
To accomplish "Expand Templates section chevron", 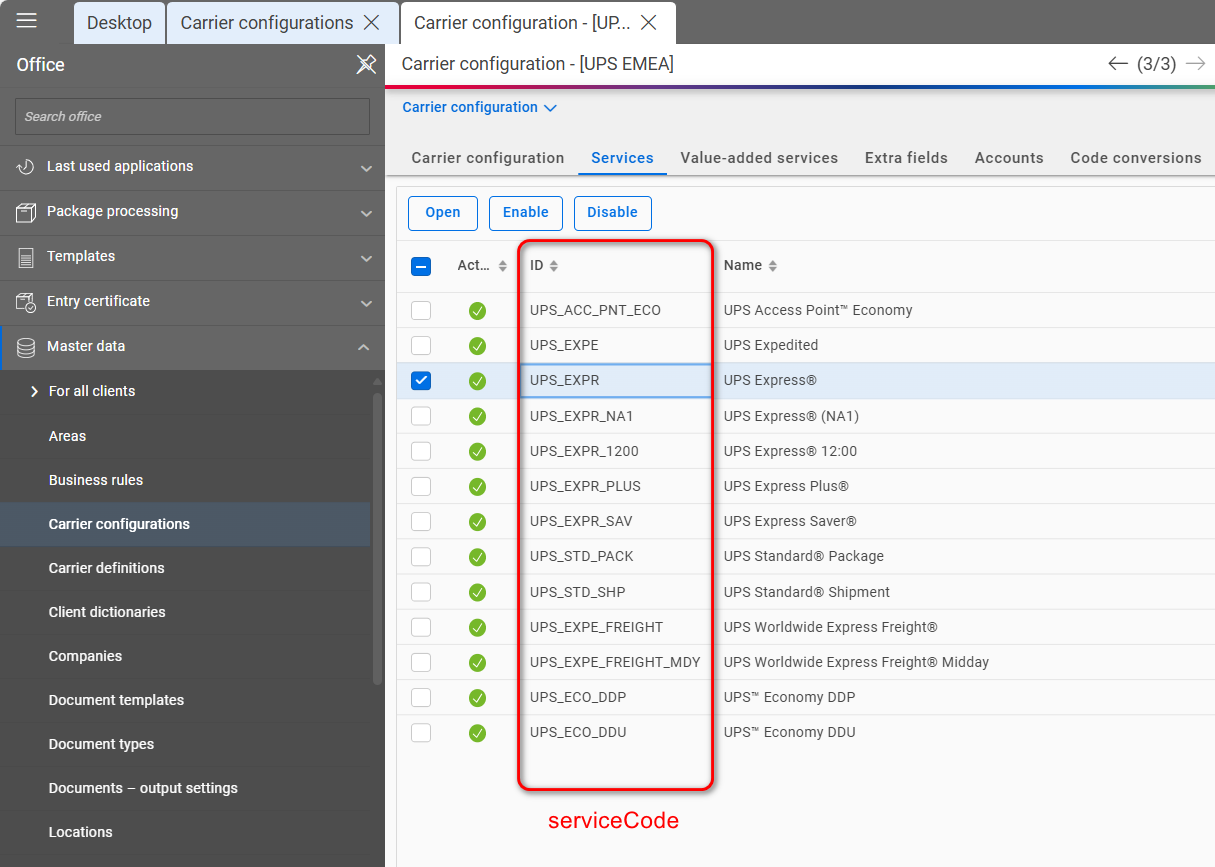I will tap(366, 258).
